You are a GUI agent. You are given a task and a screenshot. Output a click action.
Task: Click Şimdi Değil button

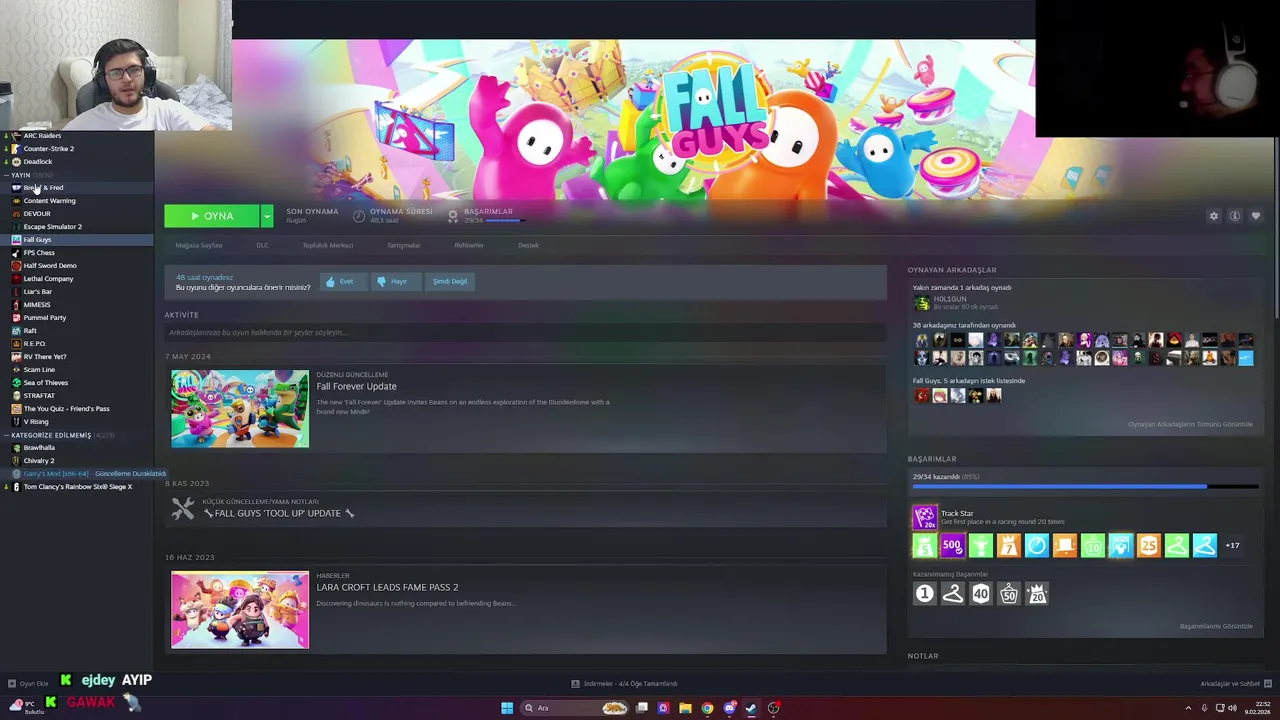click(x=450, y=282)
